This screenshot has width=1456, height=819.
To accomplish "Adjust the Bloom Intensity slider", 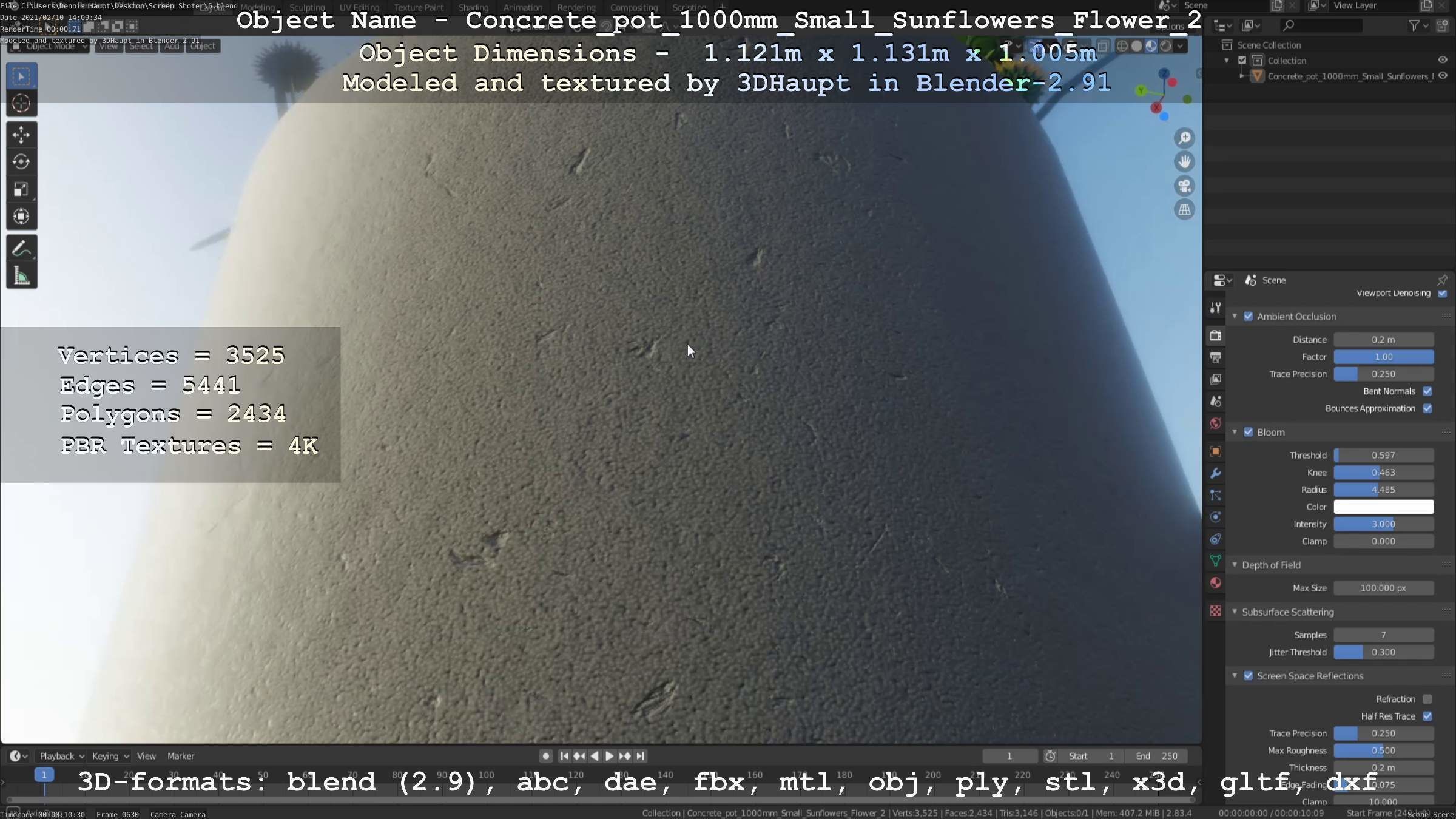I will point(1383,524).
